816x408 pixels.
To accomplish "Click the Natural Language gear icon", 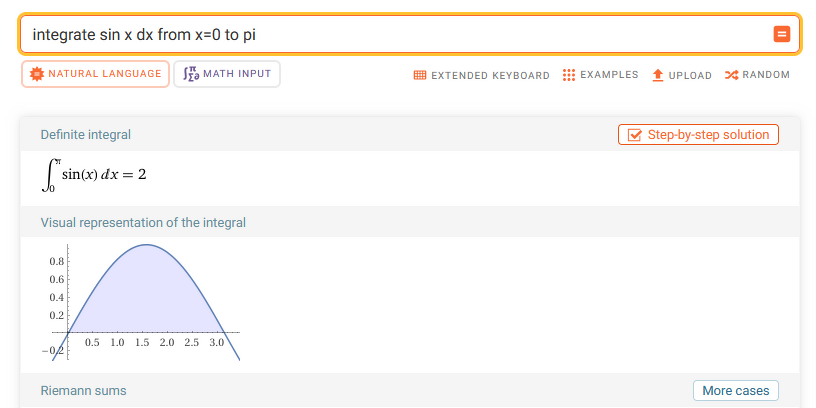I will 37,74.
